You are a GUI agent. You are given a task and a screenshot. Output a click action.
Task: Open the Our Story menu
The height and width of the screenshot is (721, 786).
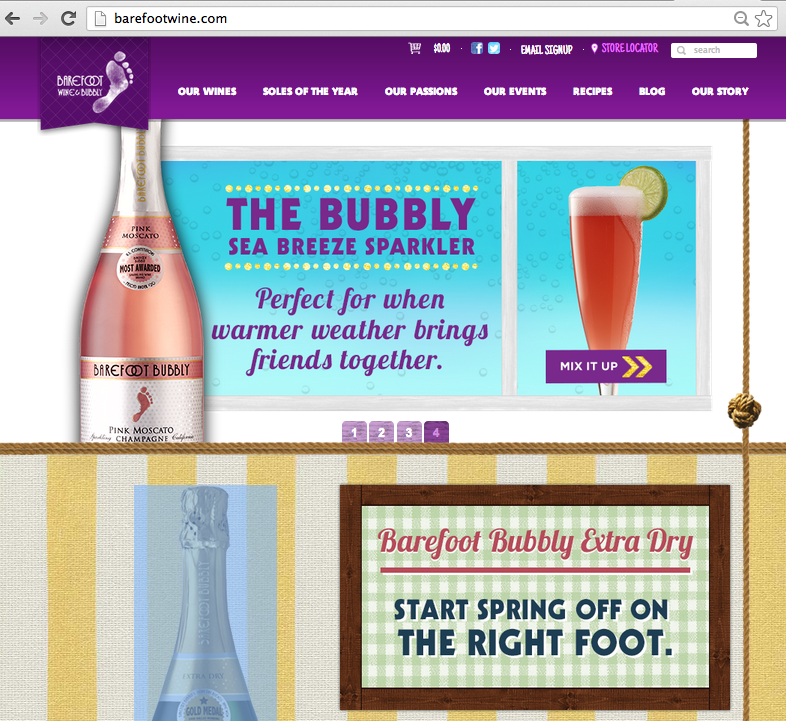(x=720, y=91)
